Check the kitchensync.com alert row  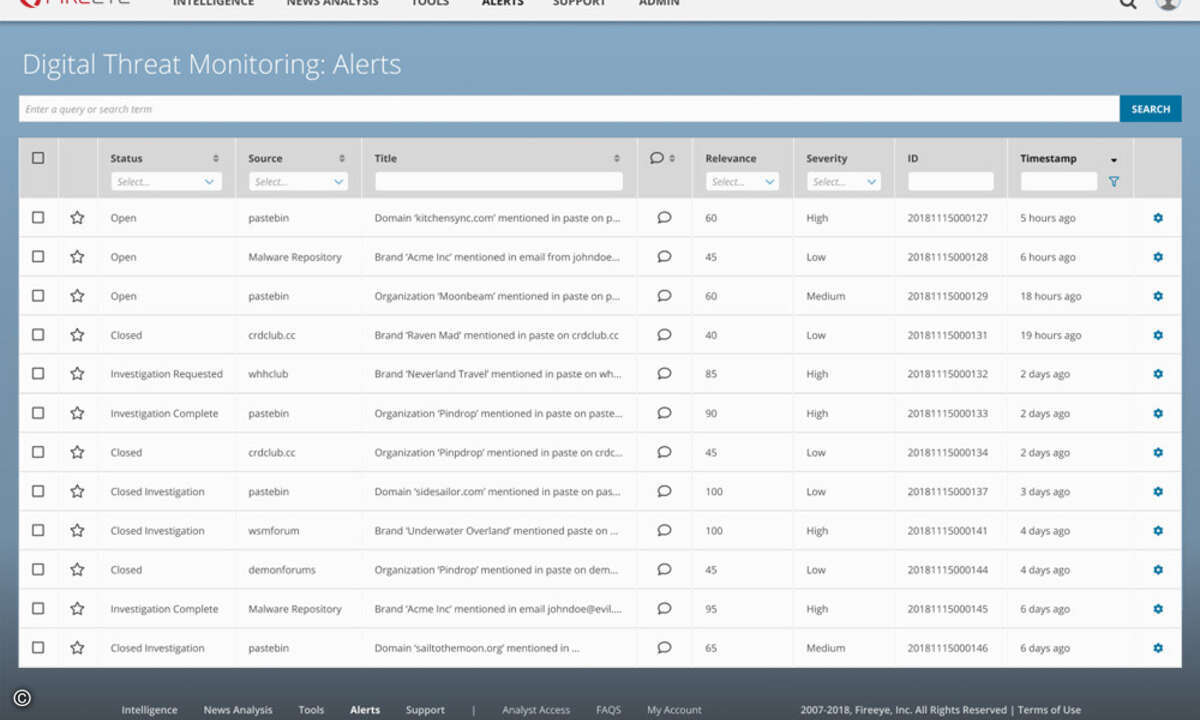(x=38, y=218)
